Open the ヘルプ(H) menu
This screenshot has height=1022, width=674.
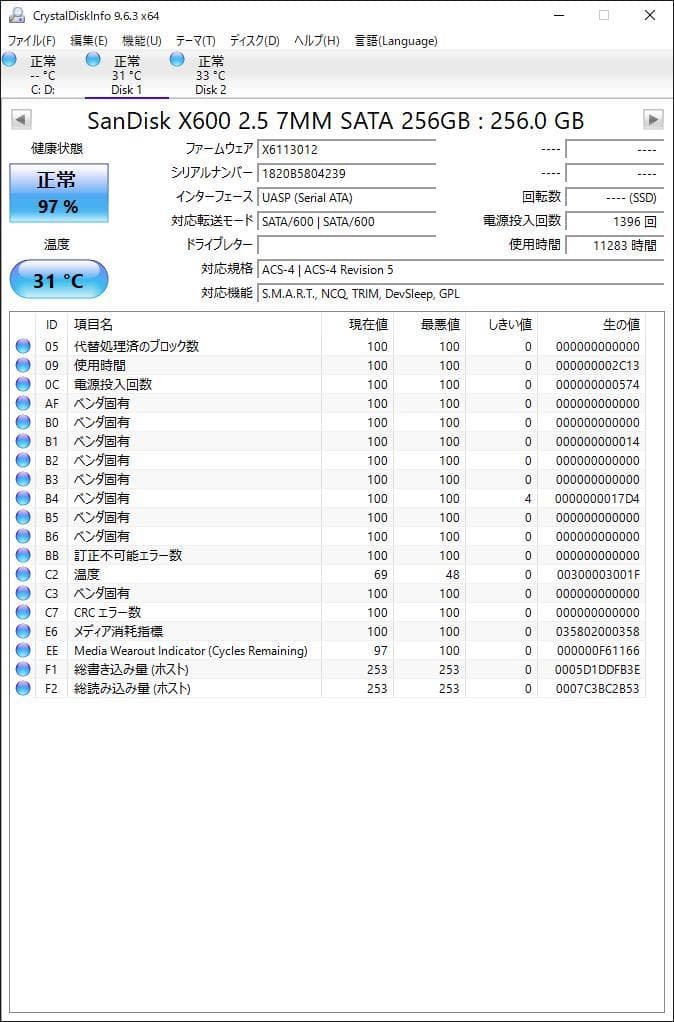click(316, 40)
